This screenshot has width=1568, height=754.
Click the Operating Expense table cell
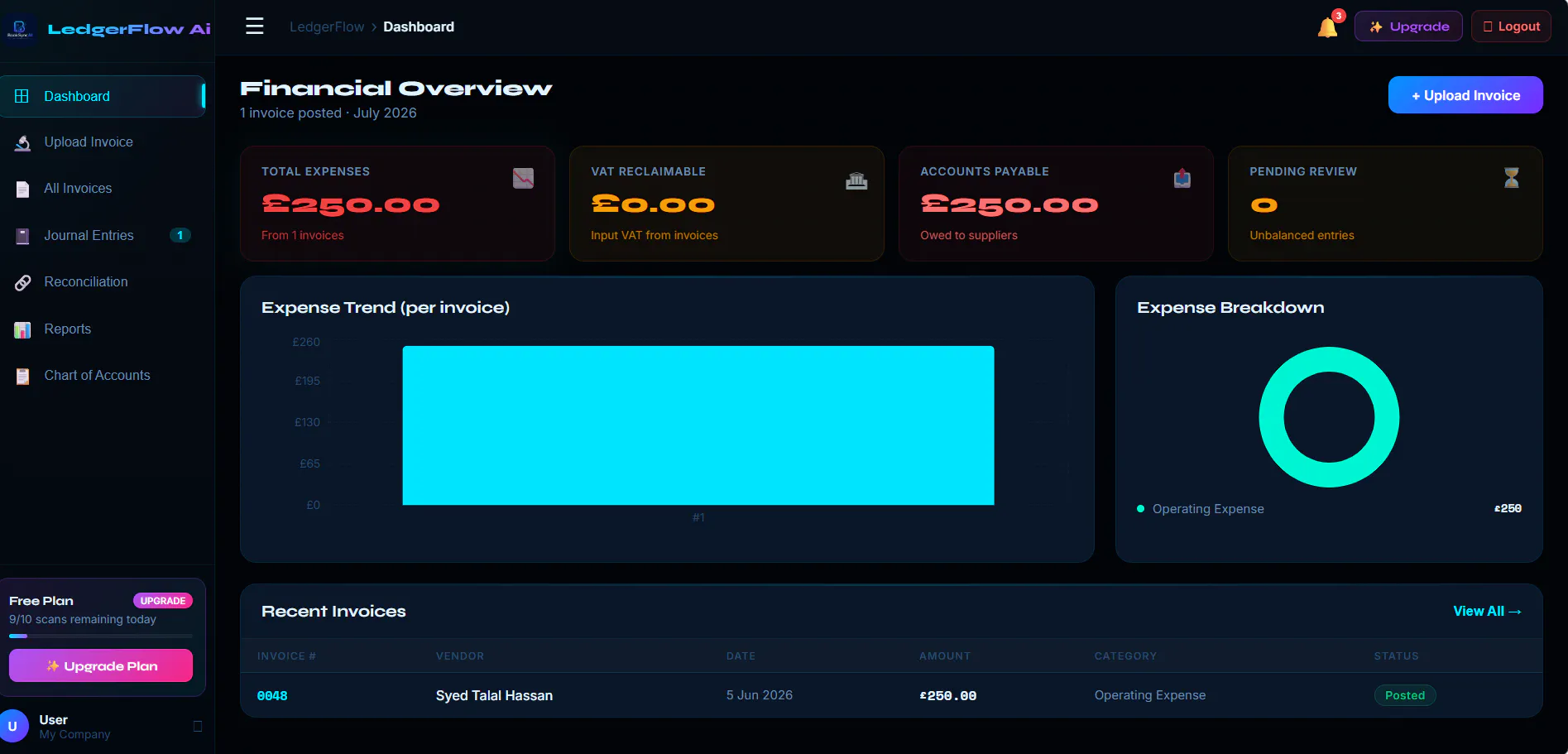point(1150,695)
